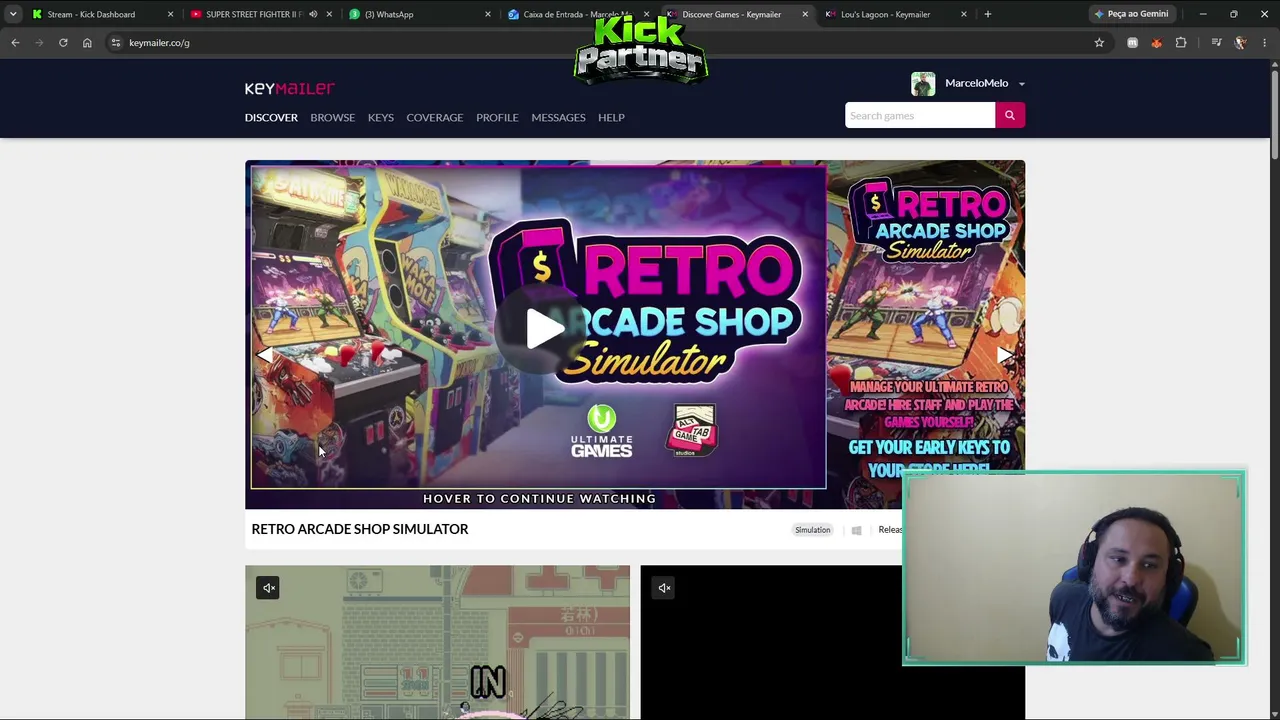The height and width of the screenshot is (720, 1280).
Task: Go back to the previous page
Action: [15, 43]
